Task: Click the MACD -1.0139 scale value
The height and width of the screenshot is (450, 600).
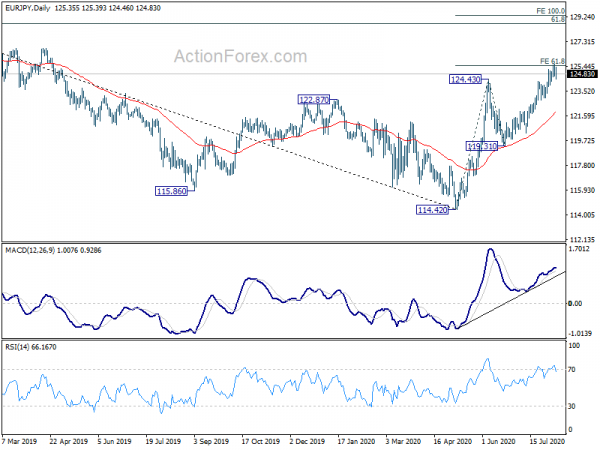Action: tap(580, 333)
